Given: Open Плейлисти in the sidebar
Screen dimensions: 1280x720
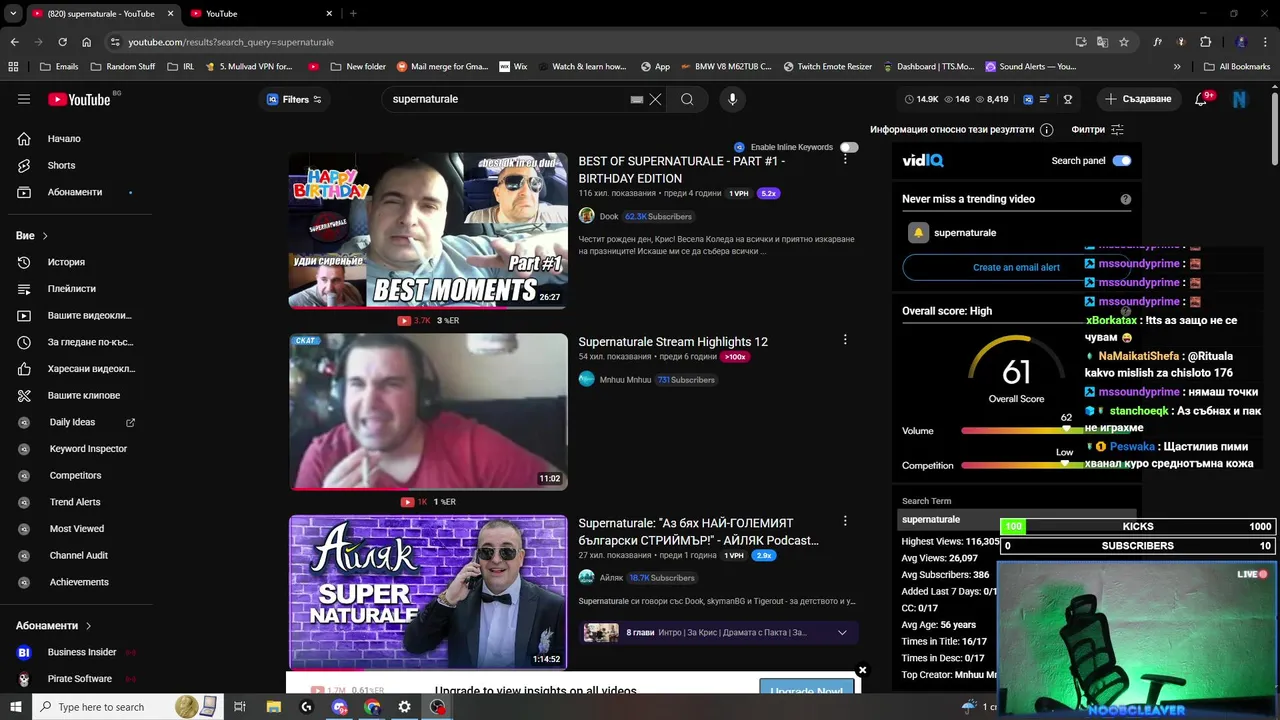Looking at the screenshot, I should tap(72, 289).
